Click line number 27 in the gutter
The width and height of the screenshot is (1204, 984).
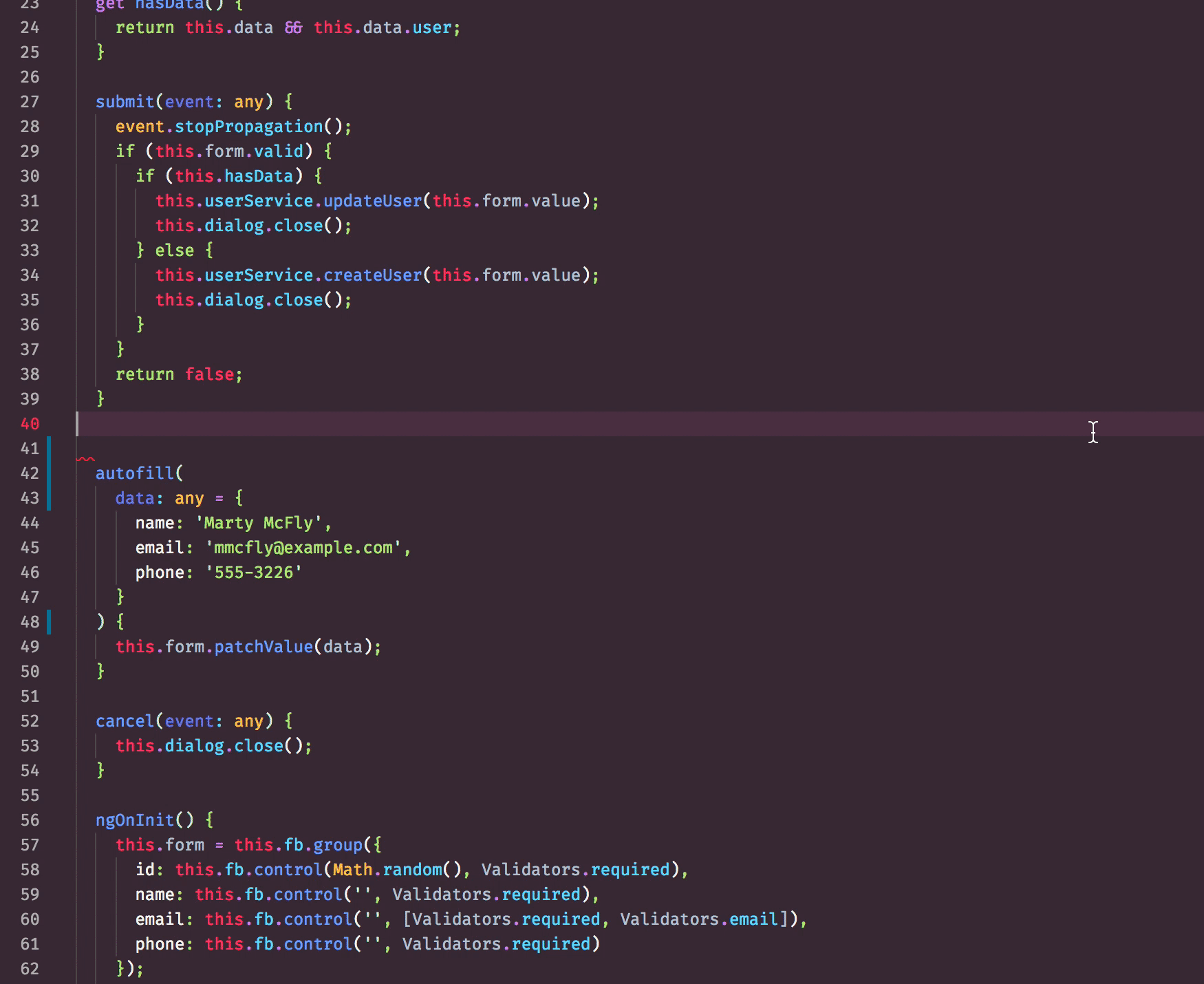click(x=30, y=102)
